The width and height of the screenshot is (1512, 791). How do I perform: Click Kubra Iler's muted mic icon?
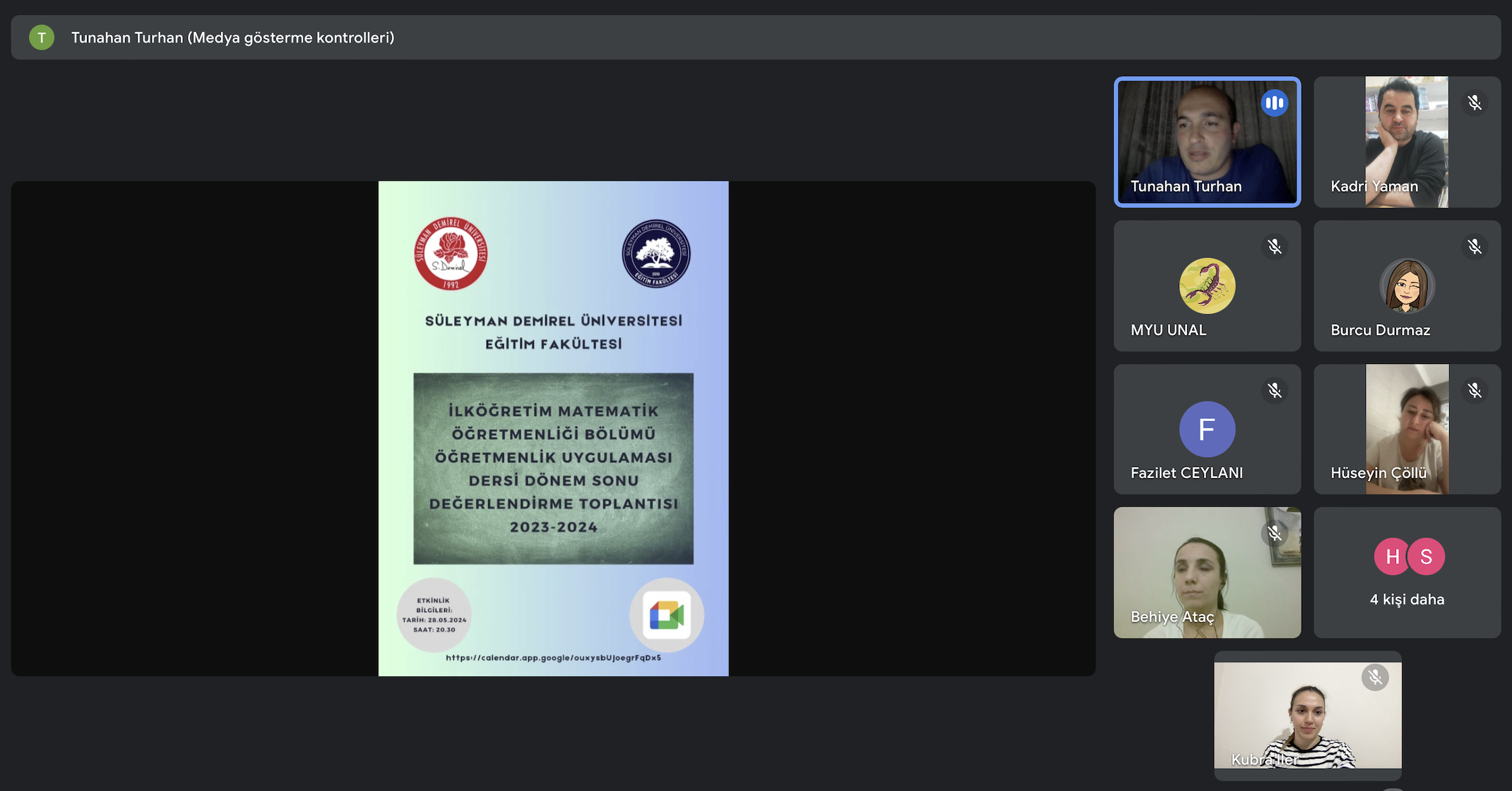(1375, 677)
